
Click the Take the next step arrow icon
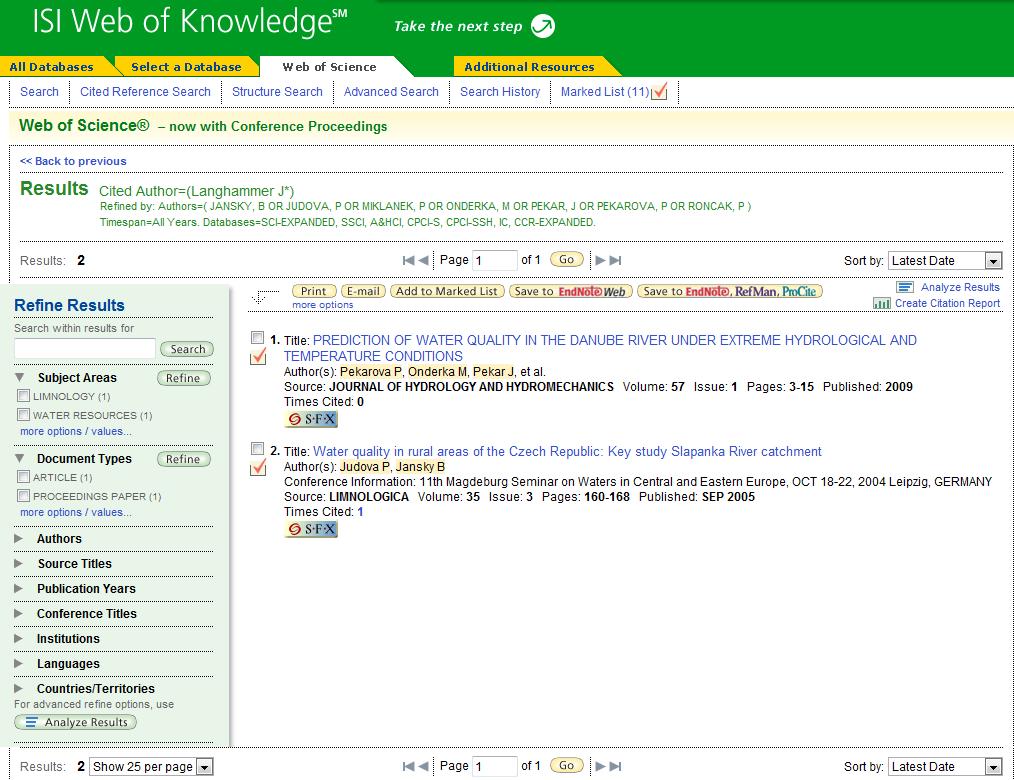tap(543, 26)
